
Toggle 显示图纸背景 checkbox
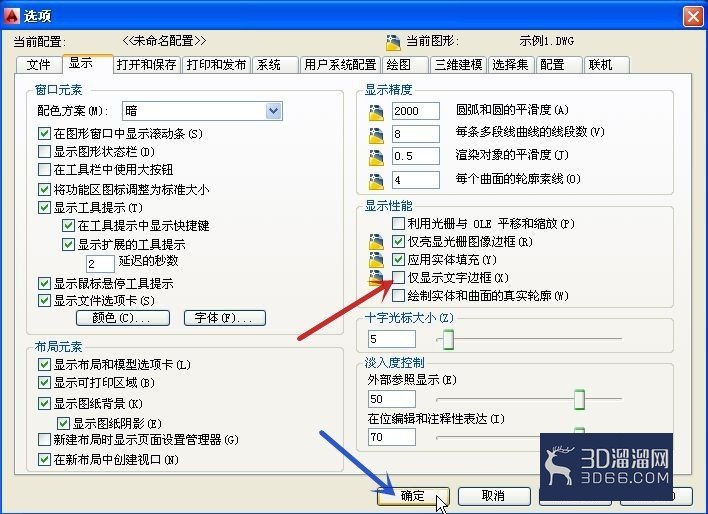point(44,403)
